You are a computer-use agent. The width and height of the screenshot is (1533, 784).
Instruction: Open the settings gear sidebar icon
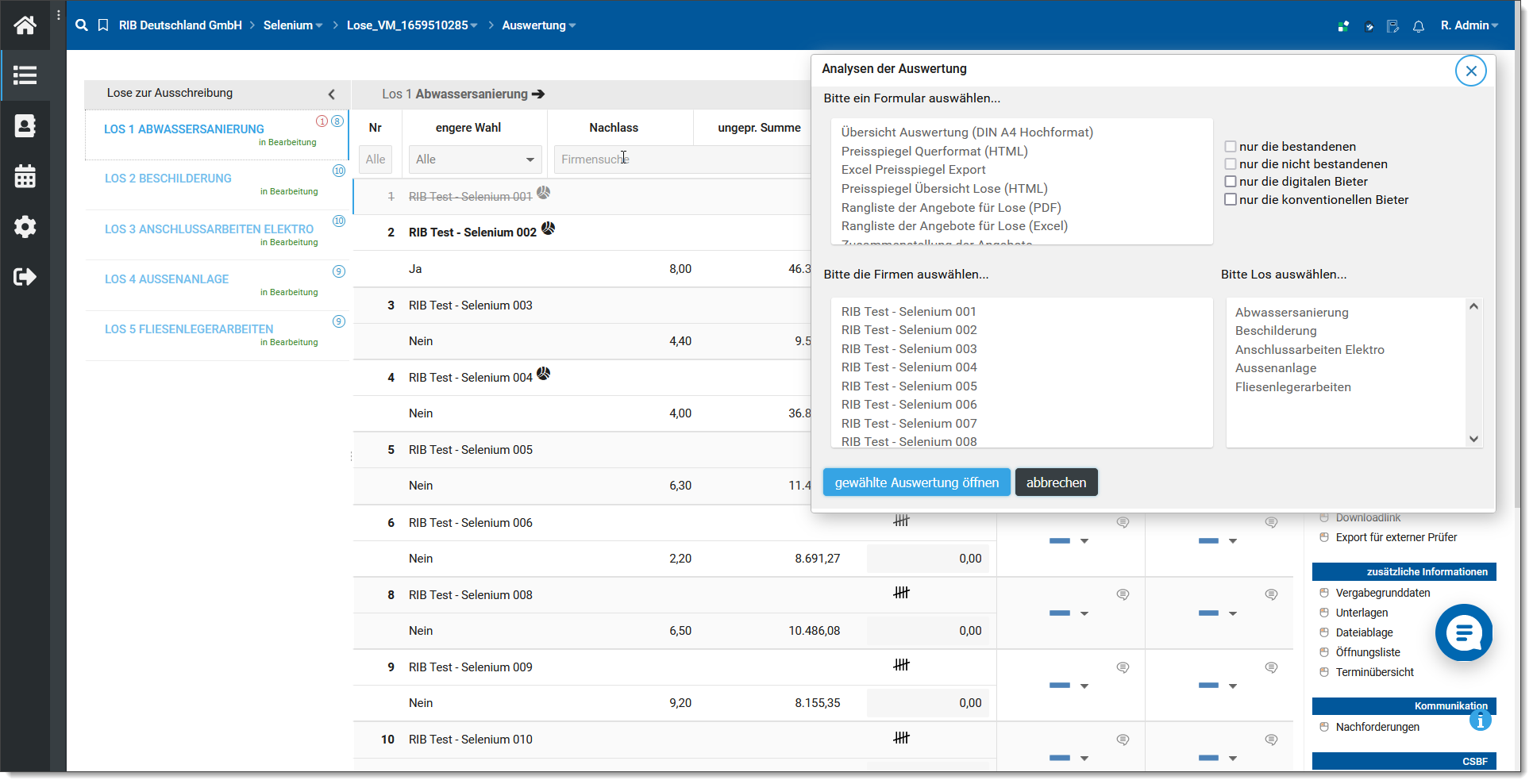click(x=25, y=227)
